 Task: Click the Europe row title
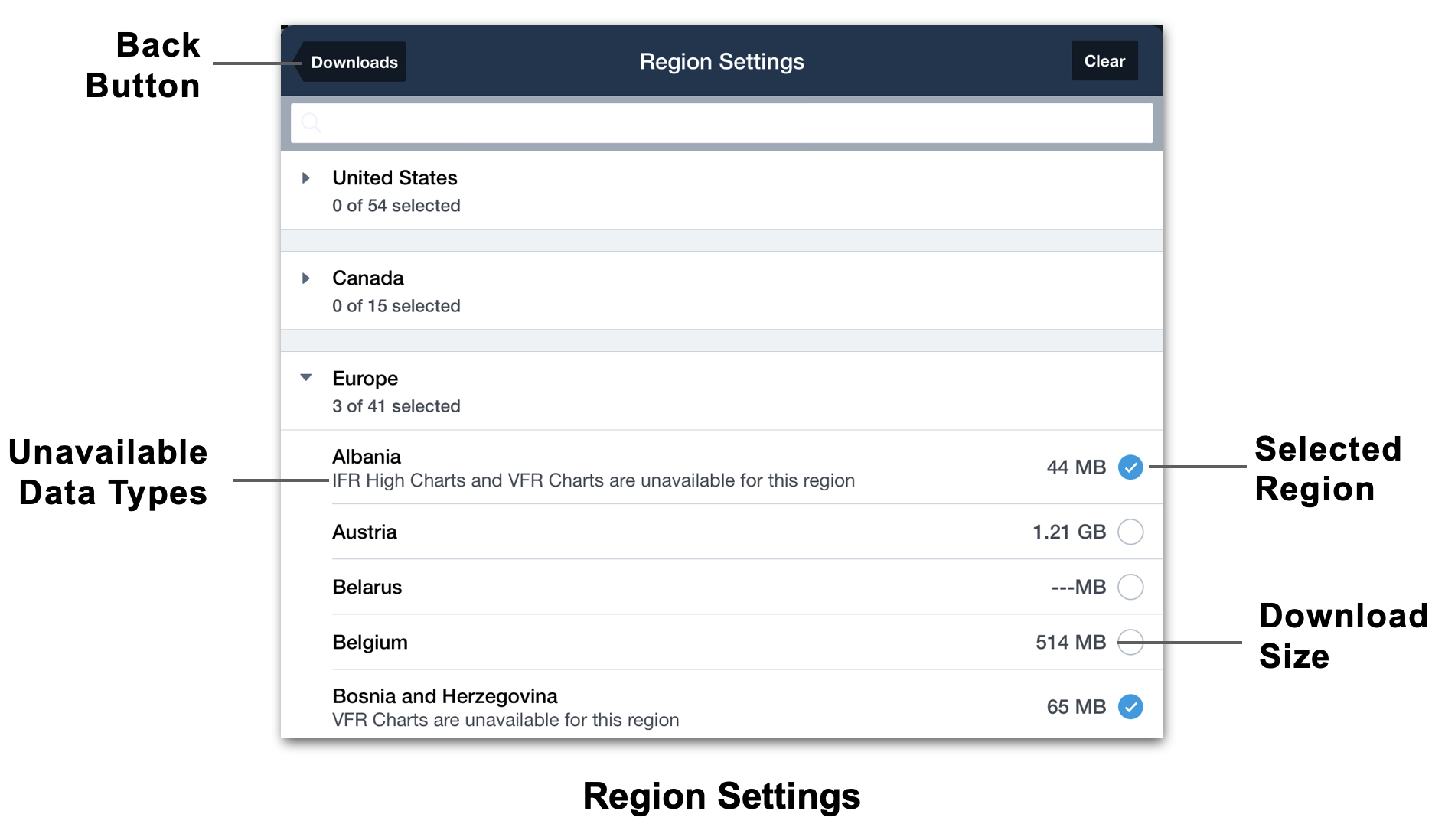[x=365, y=379]
